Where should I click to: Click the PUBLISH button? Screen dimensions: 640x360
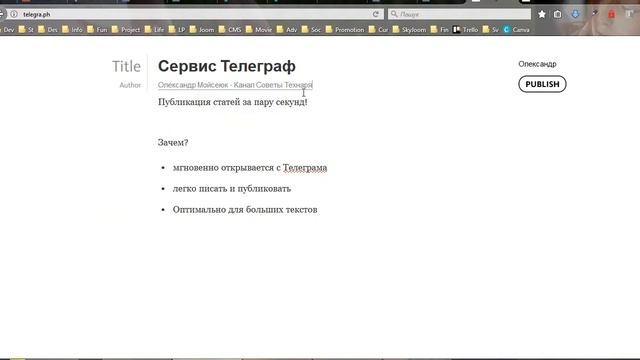pos(542,84)
